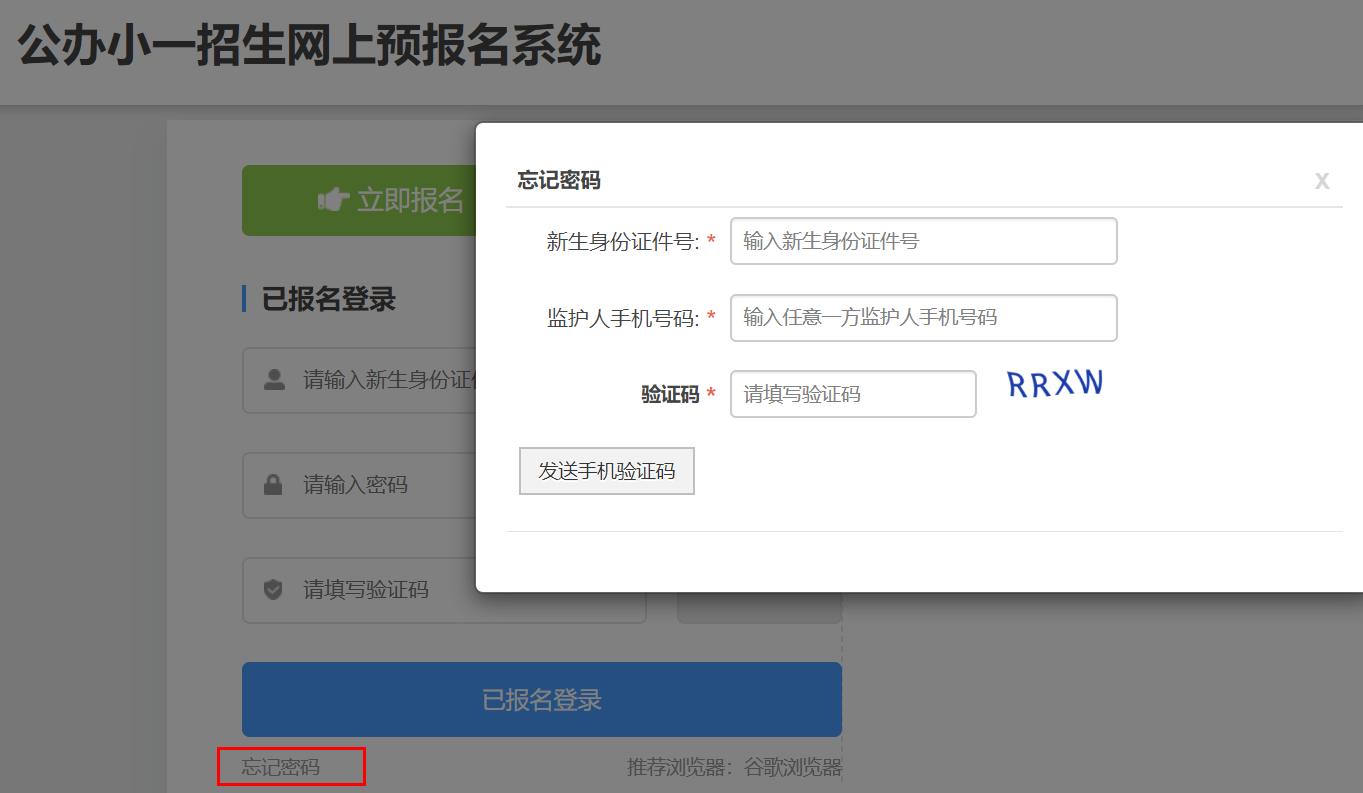
Task: Close the 忘记密码 dialog with x
Action: 1321,181
